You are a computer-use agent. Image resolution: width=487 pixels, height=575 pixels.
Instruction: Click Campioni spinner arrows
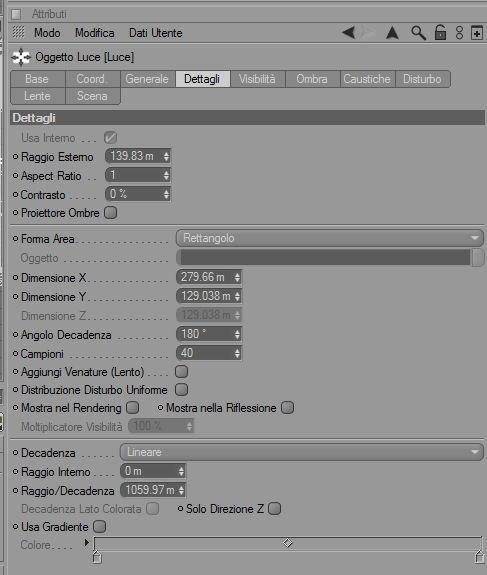(237, 354)
